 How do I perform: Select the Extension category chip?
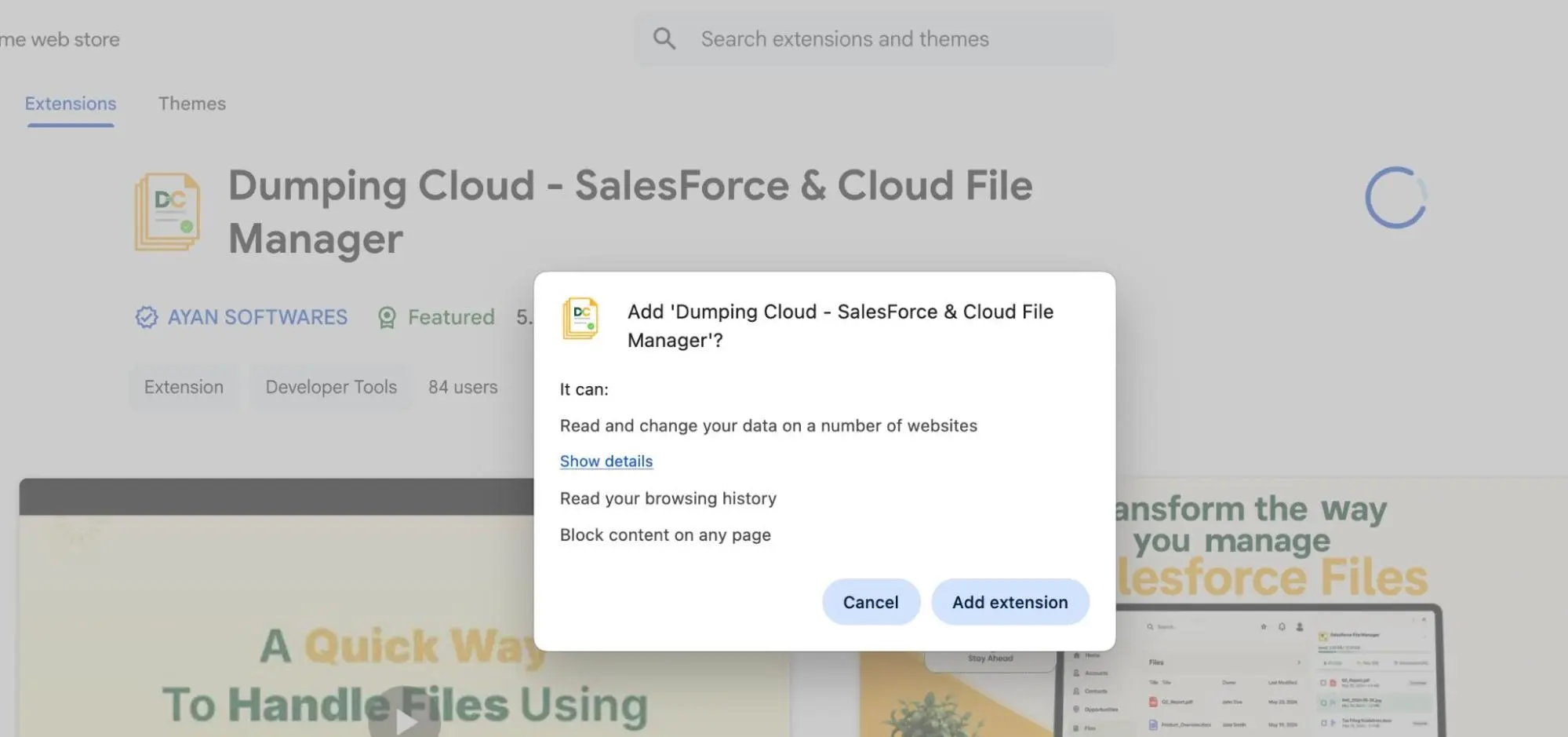coord(184,387)
